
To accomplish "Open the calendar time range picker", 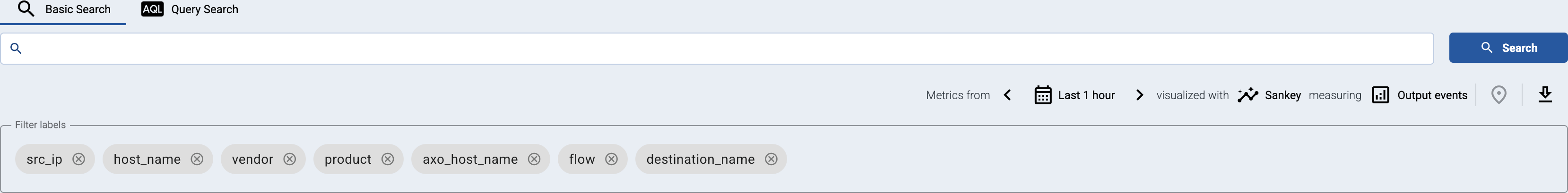I will click(1043, 95).
